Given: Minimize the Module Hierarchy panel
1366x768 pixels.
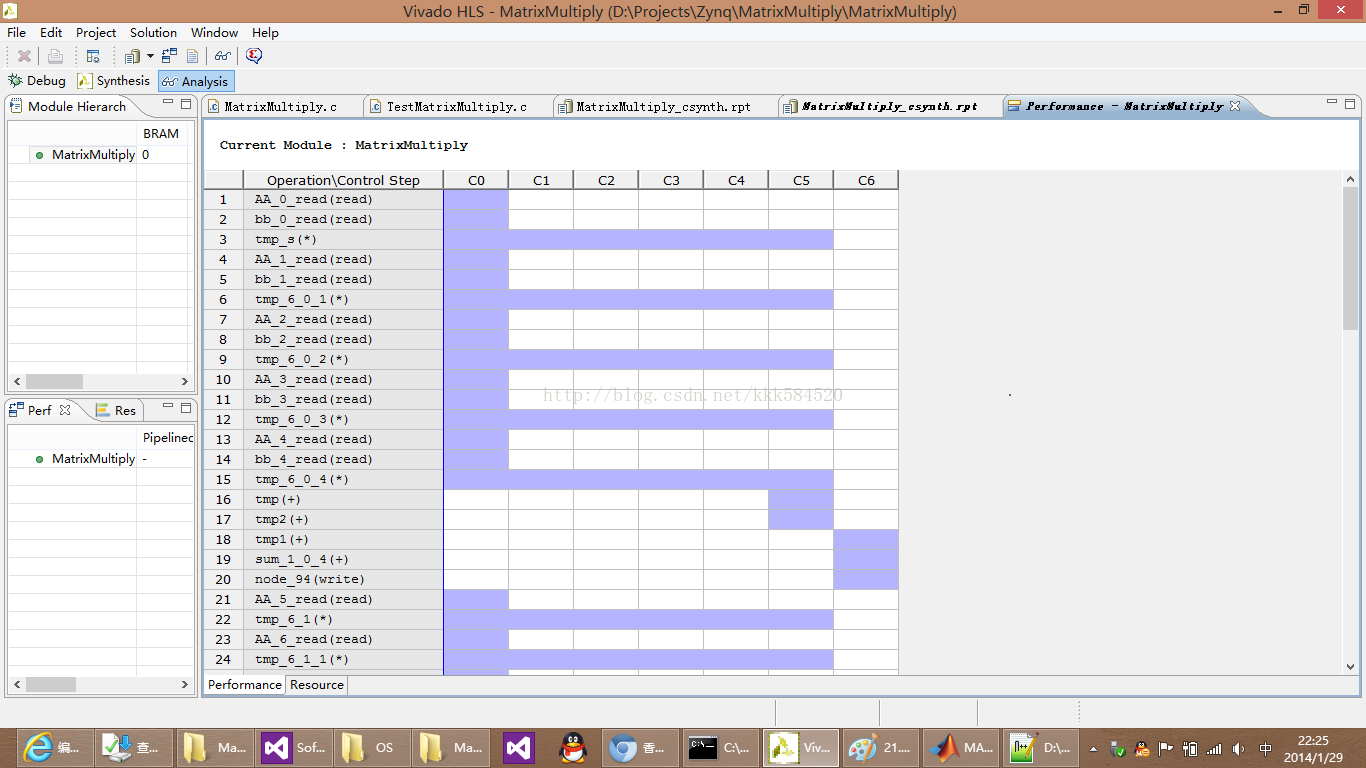Looking at the screenshot, I should click(x=168, y=103).
